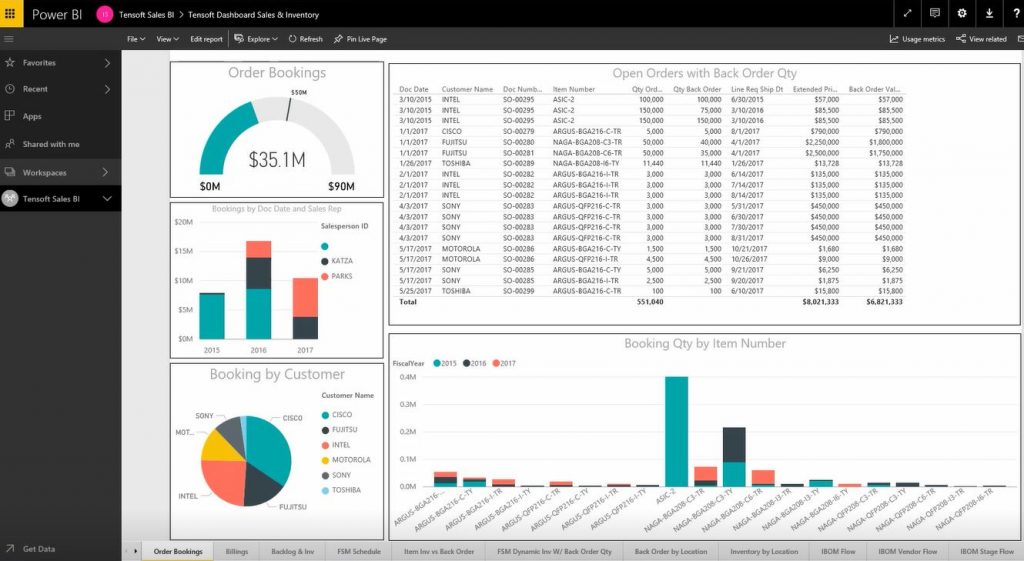This screenshot has height=561, width=1024.
Task: Open the Back Order by Location tab
Action: (x=671, y=551)
